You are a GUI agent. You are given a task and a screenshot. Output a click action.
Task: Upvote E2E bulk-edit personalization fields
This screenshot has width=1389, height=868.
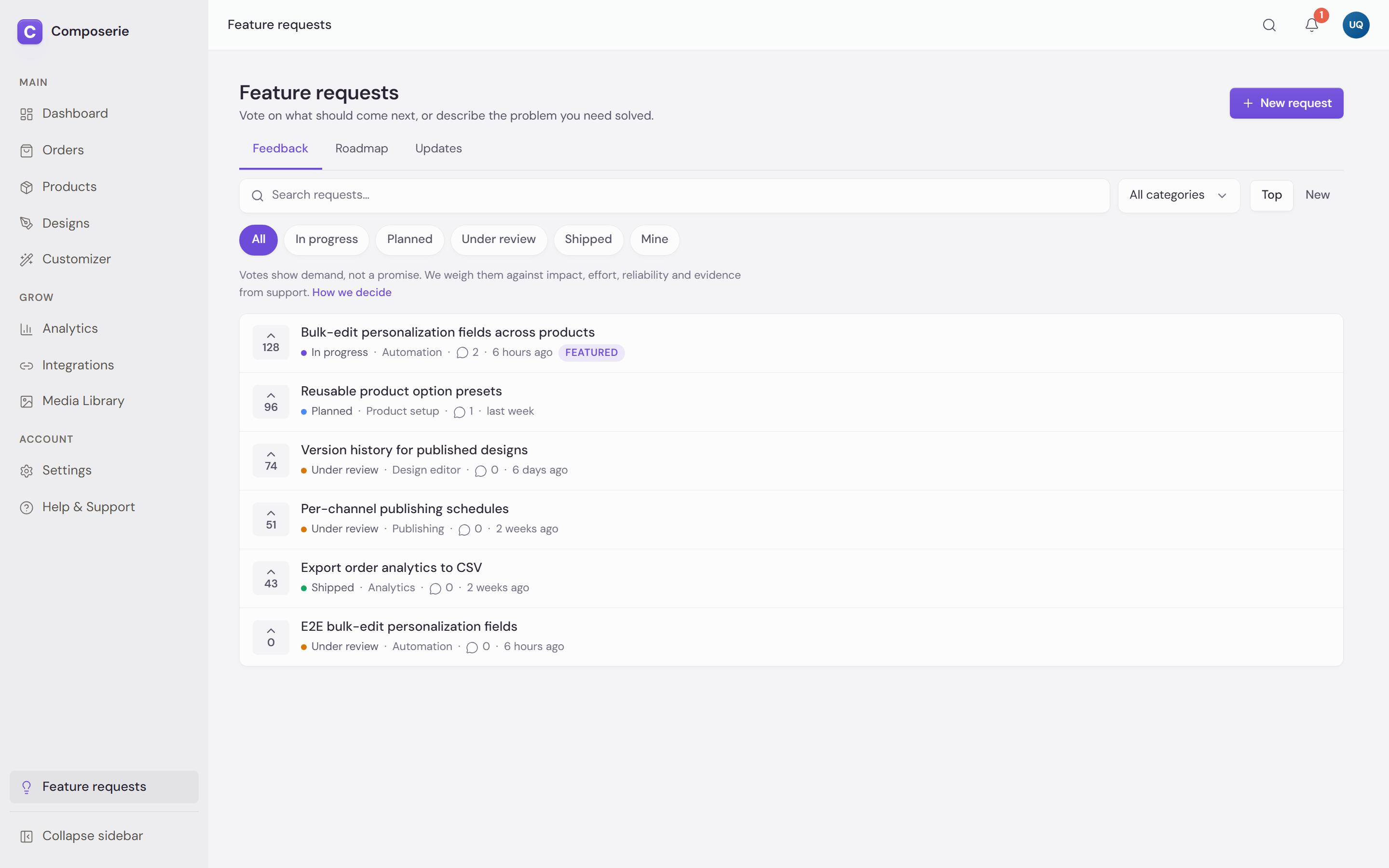pyautogui.click(x=271, y=637)
